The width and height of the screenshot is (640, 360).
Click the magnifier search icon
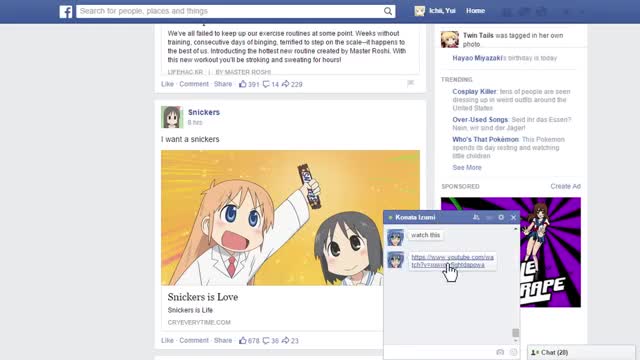pyautogui.click(x=388, y=11)
